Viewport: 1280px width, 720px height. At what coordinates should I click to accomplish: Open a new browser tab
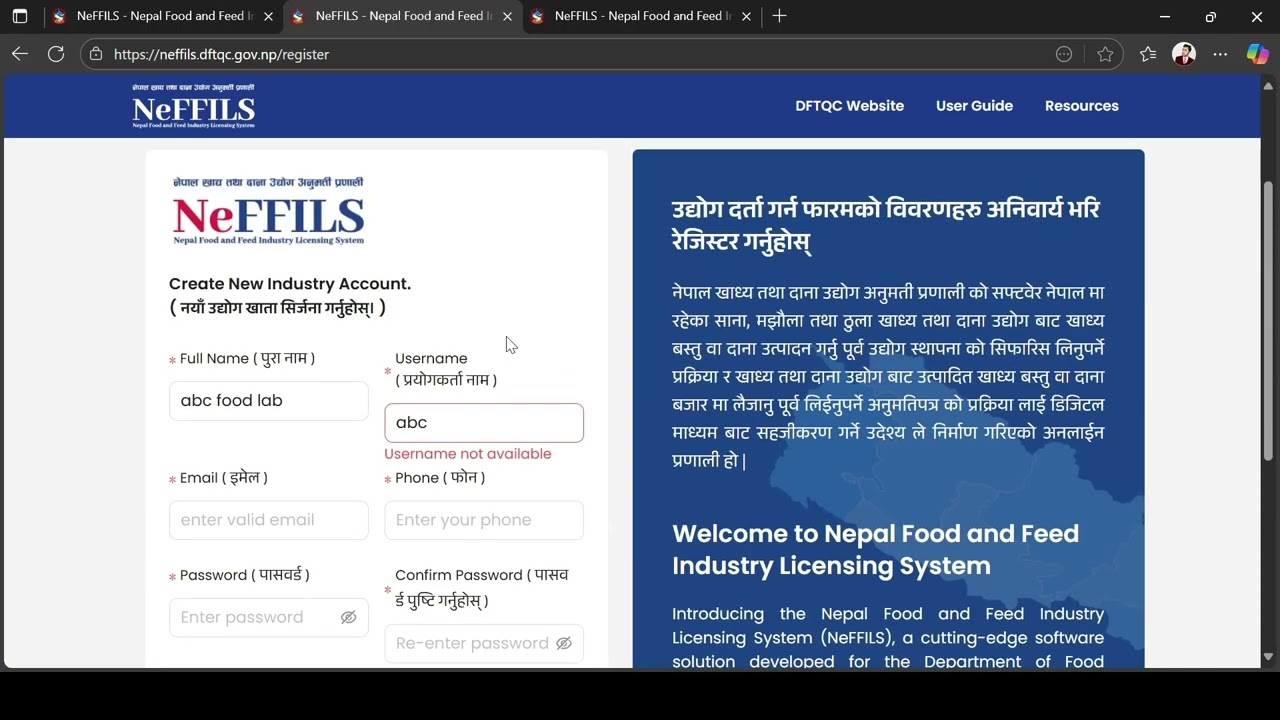pos(779,16)
